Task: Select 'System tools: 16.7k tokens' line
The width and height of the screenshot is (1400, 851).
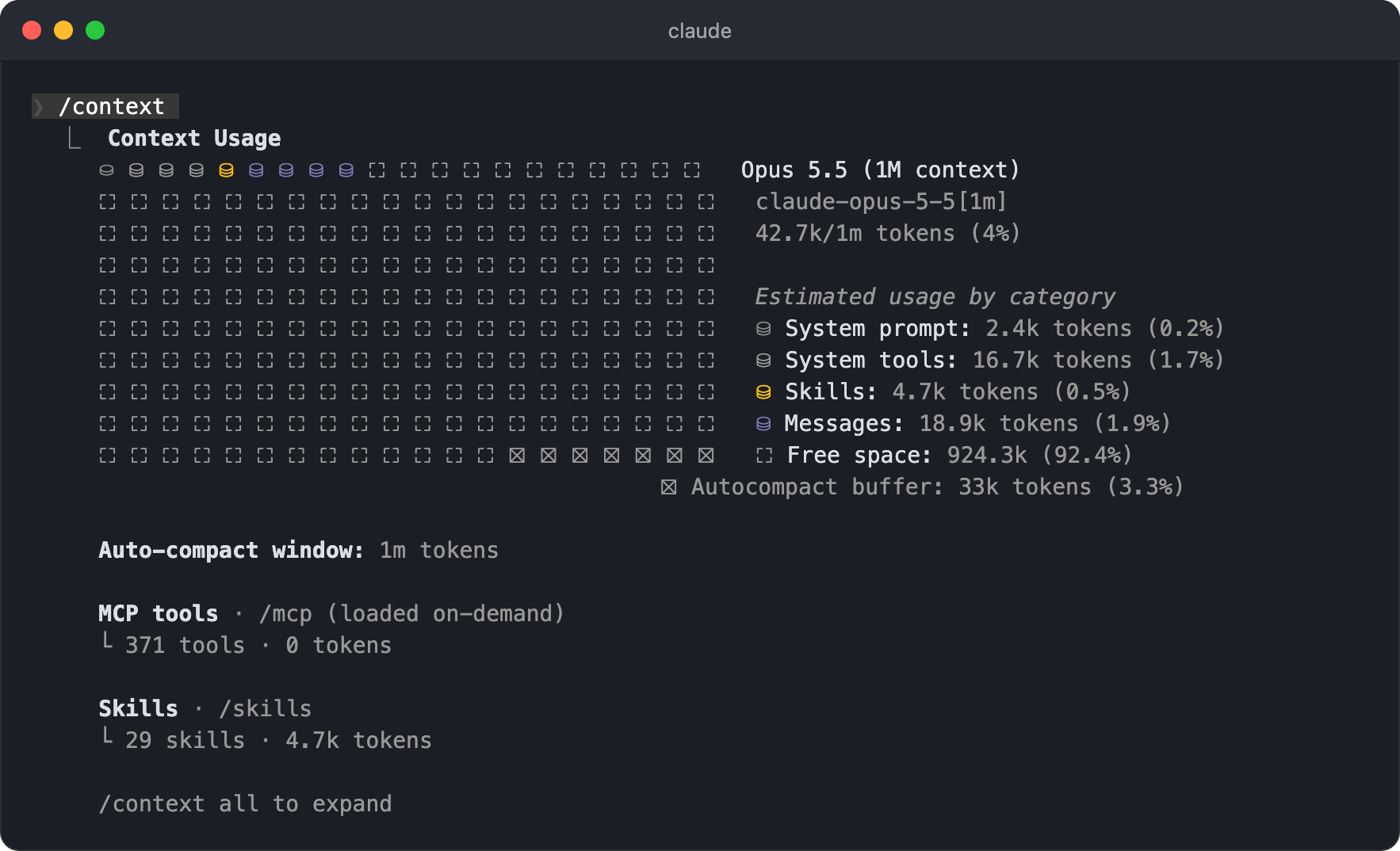Action: click(x=990, y=360)
